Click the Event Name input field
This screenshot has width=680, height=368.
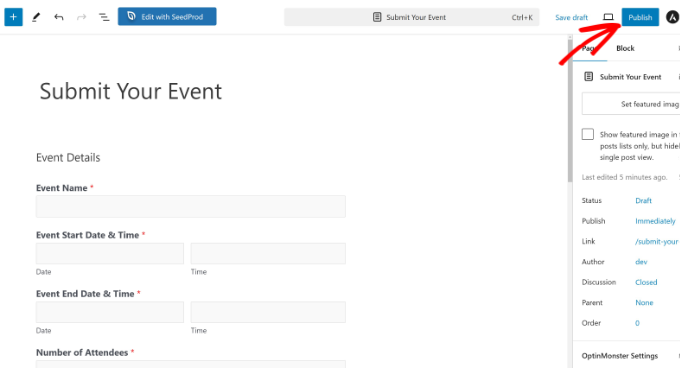click(191, 206)
